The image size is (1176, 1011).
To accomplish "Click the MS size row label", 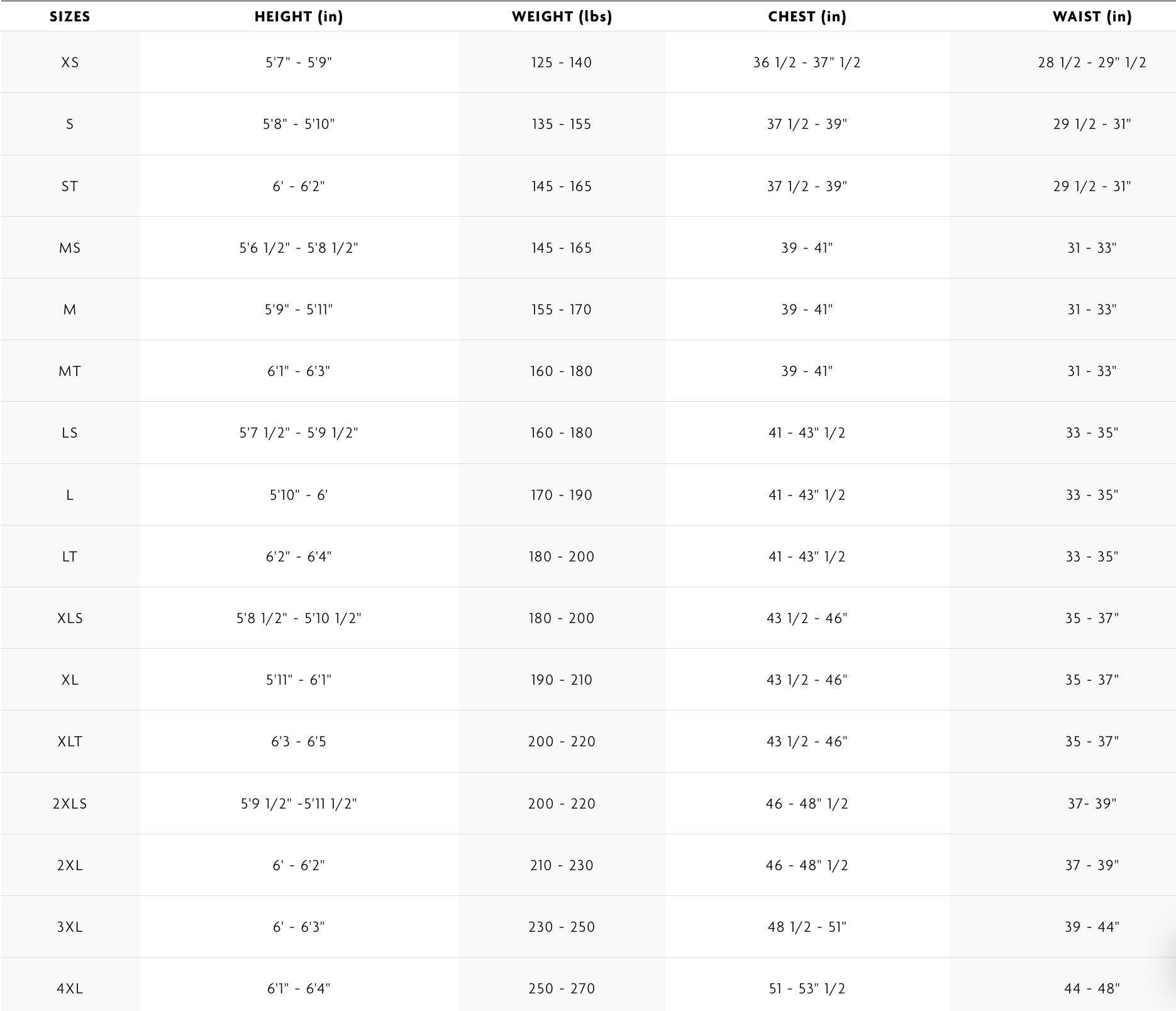I will click(70, 248).
